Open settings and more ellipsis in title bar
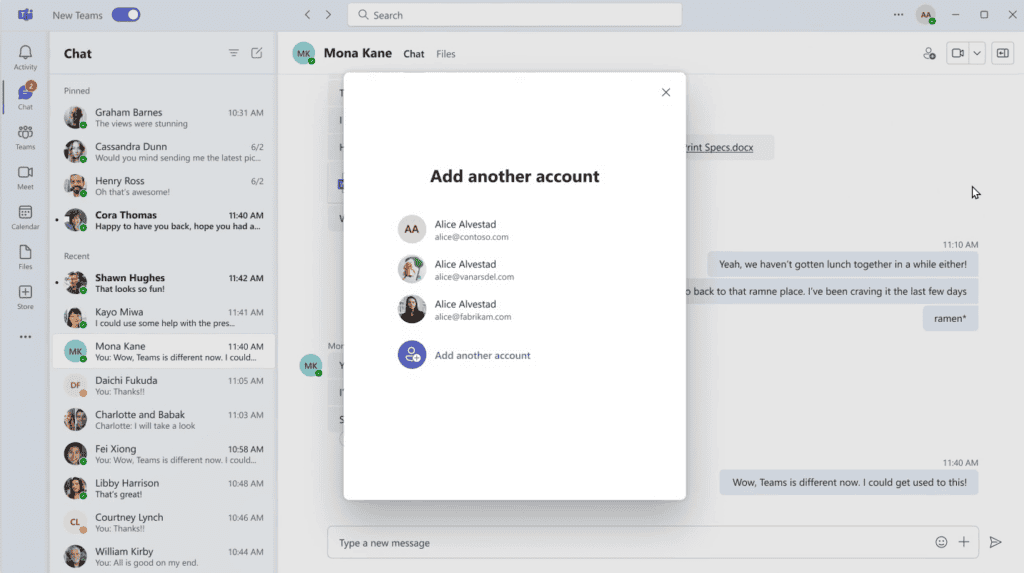Image resolution: width=1024 pixels, height=573 pixels. pos(899,14)
